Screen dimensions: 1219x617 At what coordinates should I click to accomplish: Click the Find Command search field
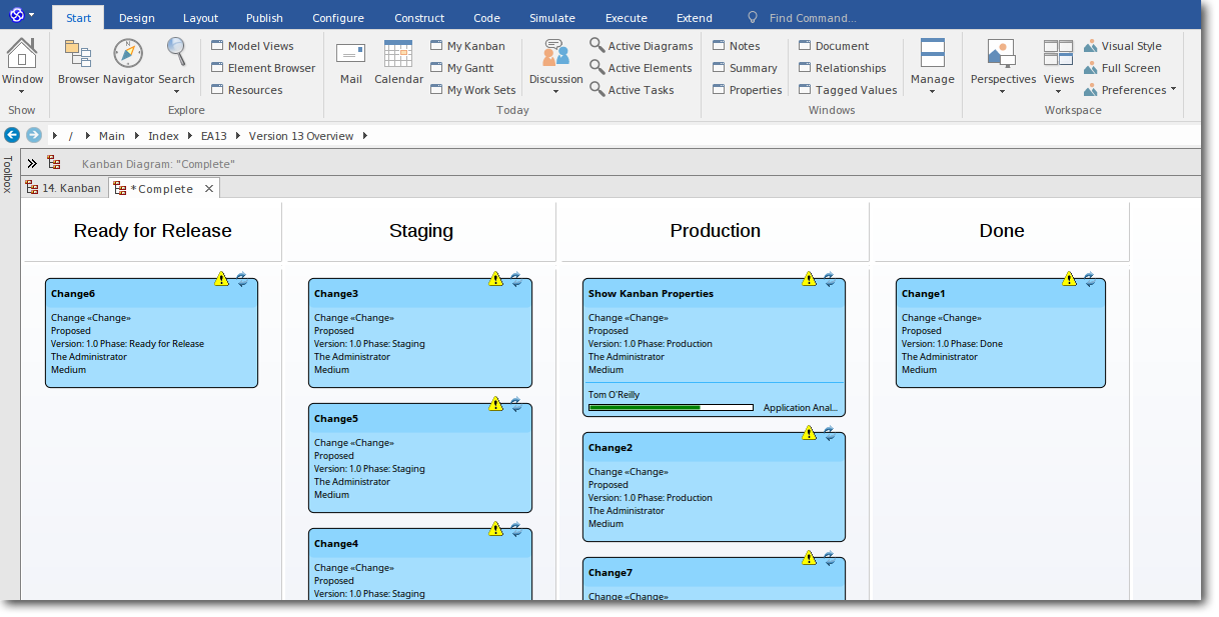pyautogui.click(x=812, y=18)
